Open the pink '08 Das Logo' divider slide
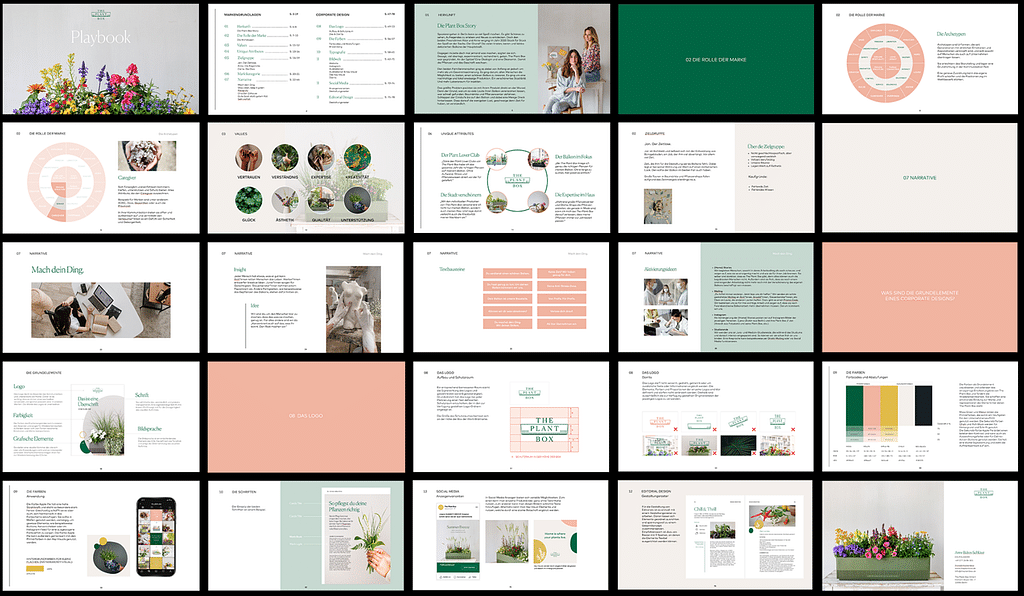The height and width of the screenshot is (596, 1024). pyautogui.click(x=304, y=414)
